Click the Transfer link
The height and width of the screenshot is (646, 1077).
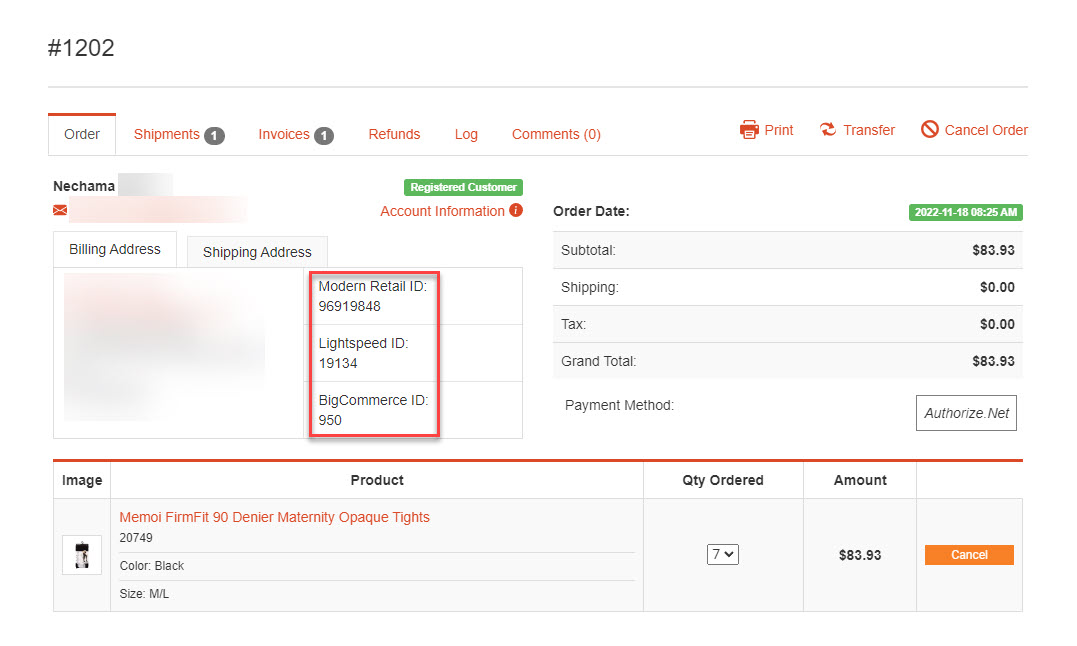(869, 130)
